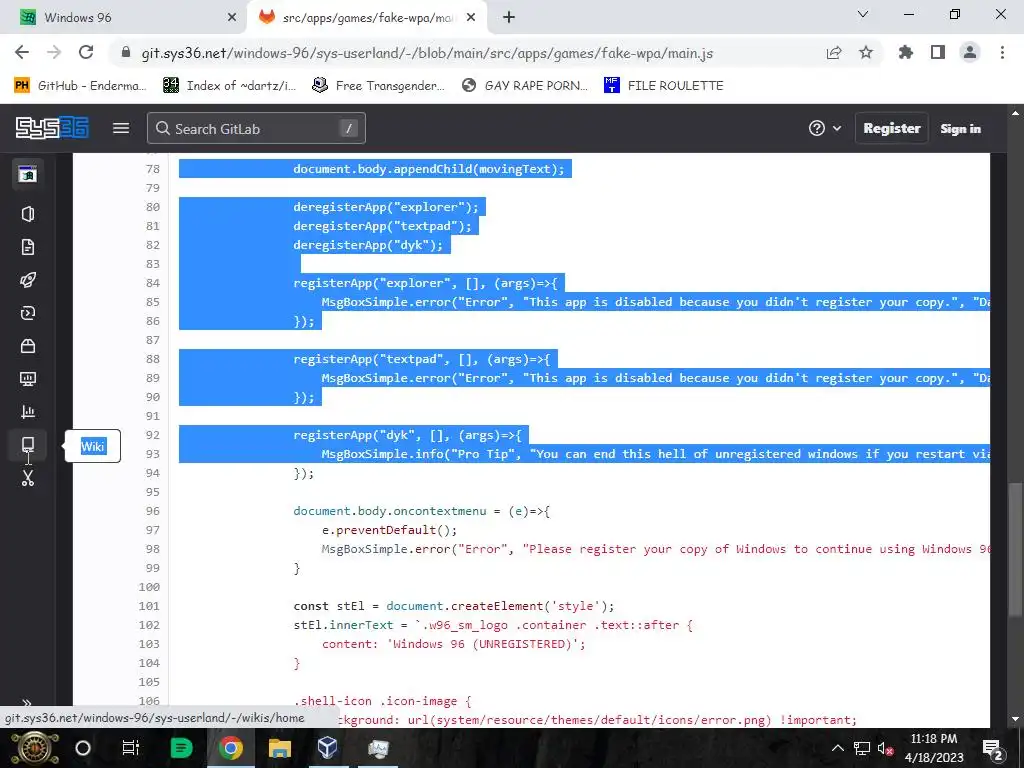Open Repository document icon in sidebar
This screenshot has height=768, width=1024.
(x=27, y=247)
